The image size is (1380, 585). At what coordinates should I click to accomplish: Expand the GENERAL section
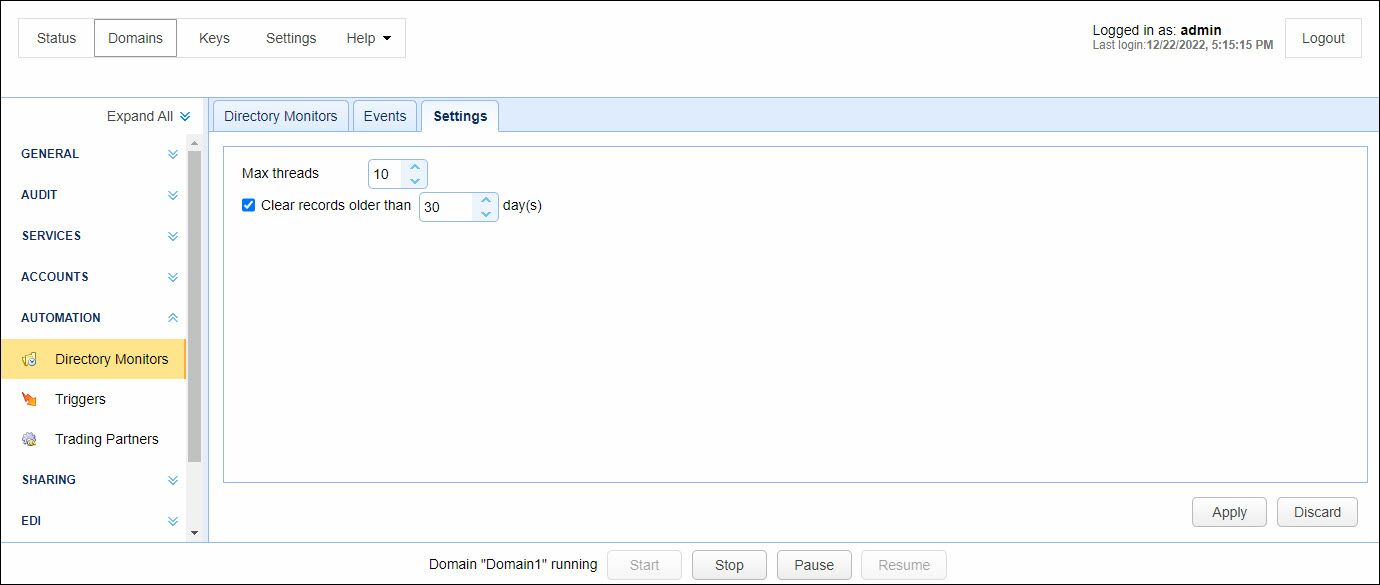point(173,154)
